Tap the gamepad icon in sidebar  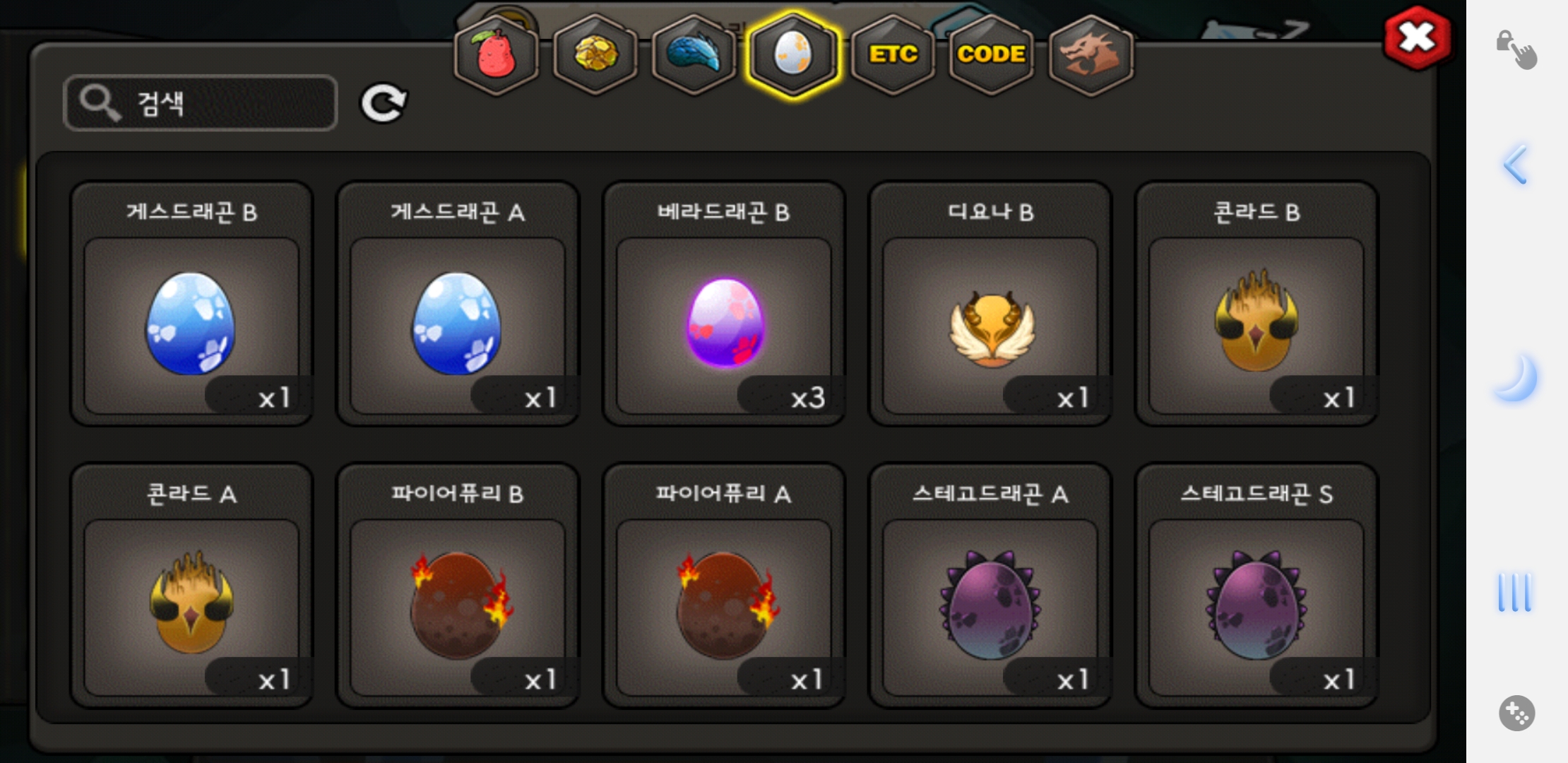(x=1516, y=713)
